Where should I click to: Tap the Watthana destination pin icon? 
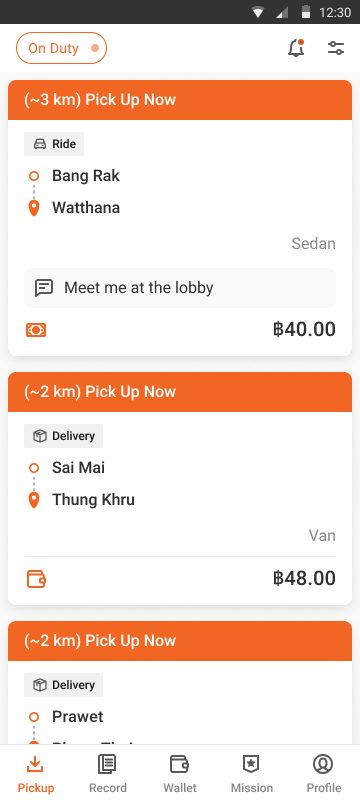tap(34, 208)
